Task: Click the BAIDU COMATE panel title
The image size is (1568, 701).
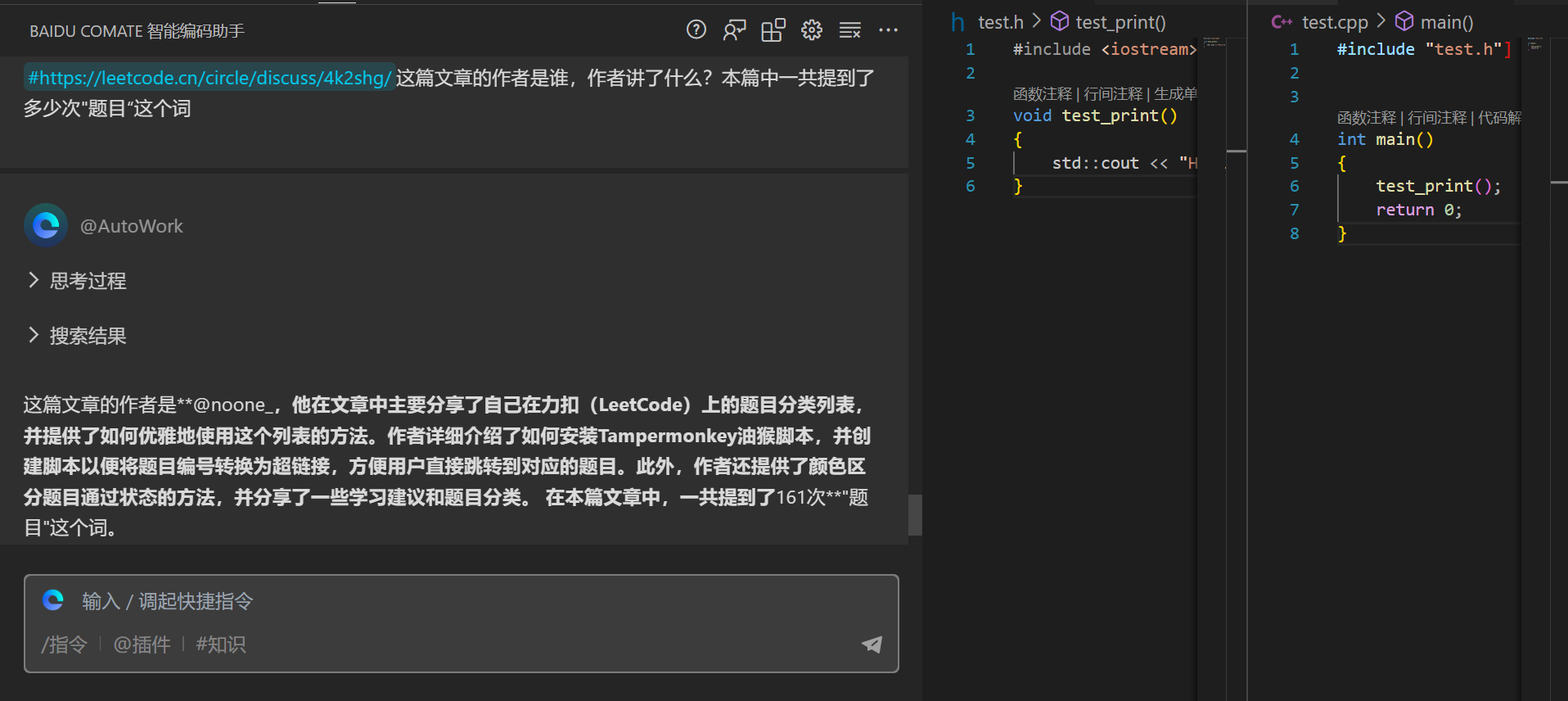Action: 137,31
